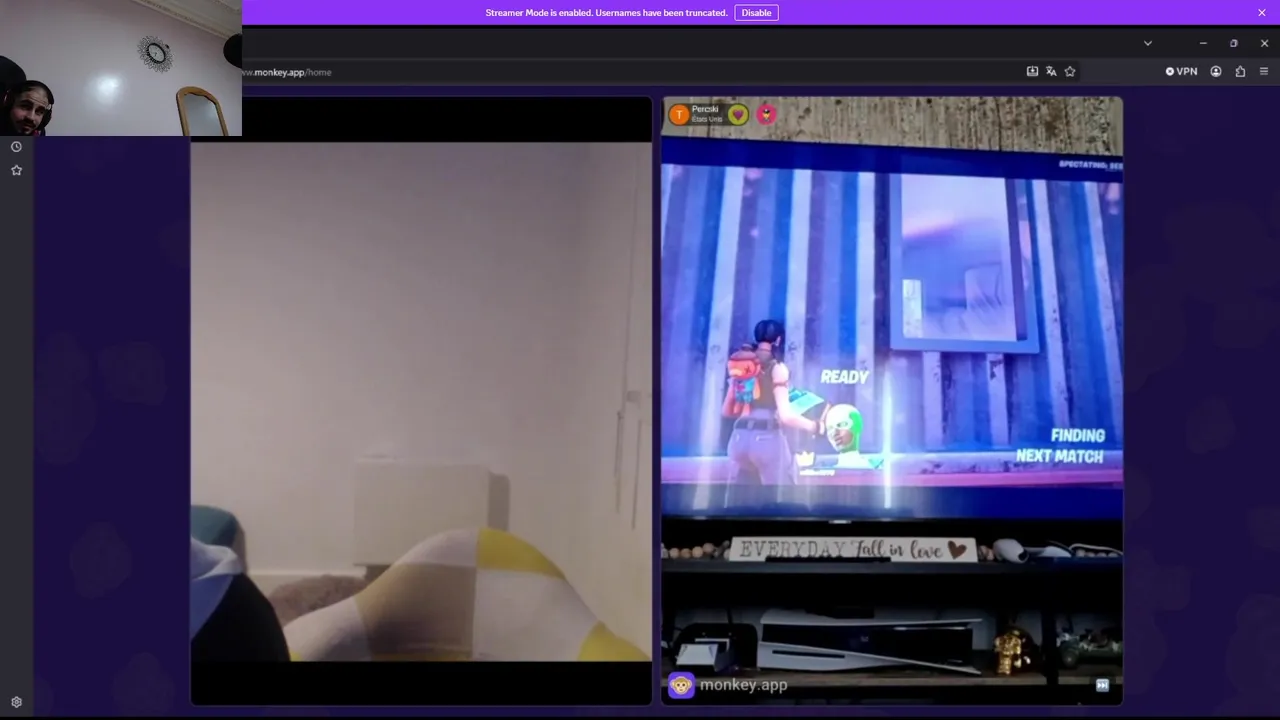
Task: Toggle the VPN button
Action: [1181, 71]
